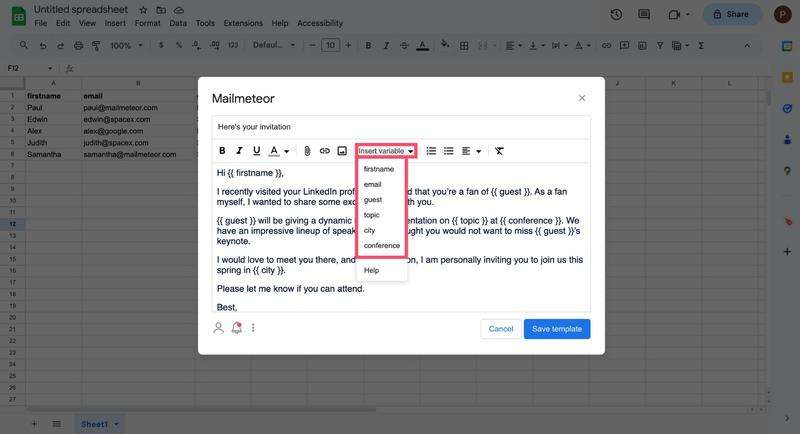Decrease font size with minus button
The width and height of the screenshot is (800, 434).
pyautogui.click(x=312, y=45)
